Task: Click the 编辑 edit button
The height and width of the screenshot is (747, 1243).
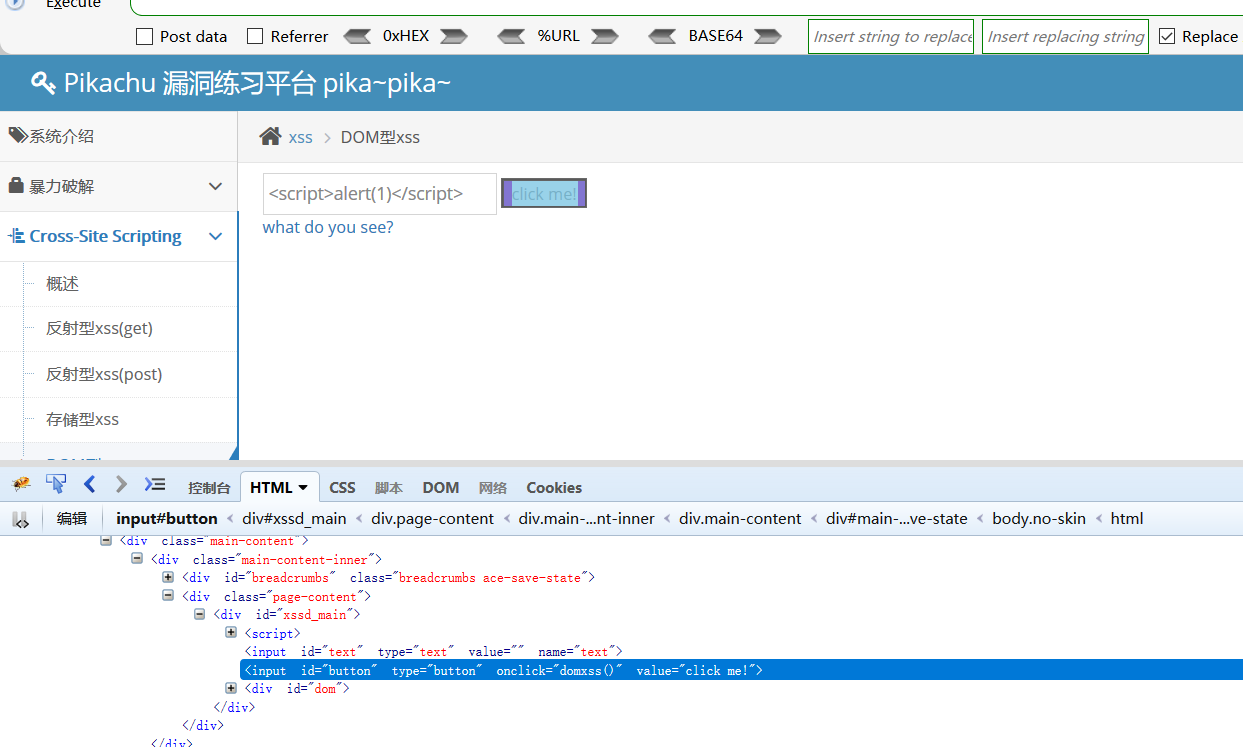Action: pos(72,518)
